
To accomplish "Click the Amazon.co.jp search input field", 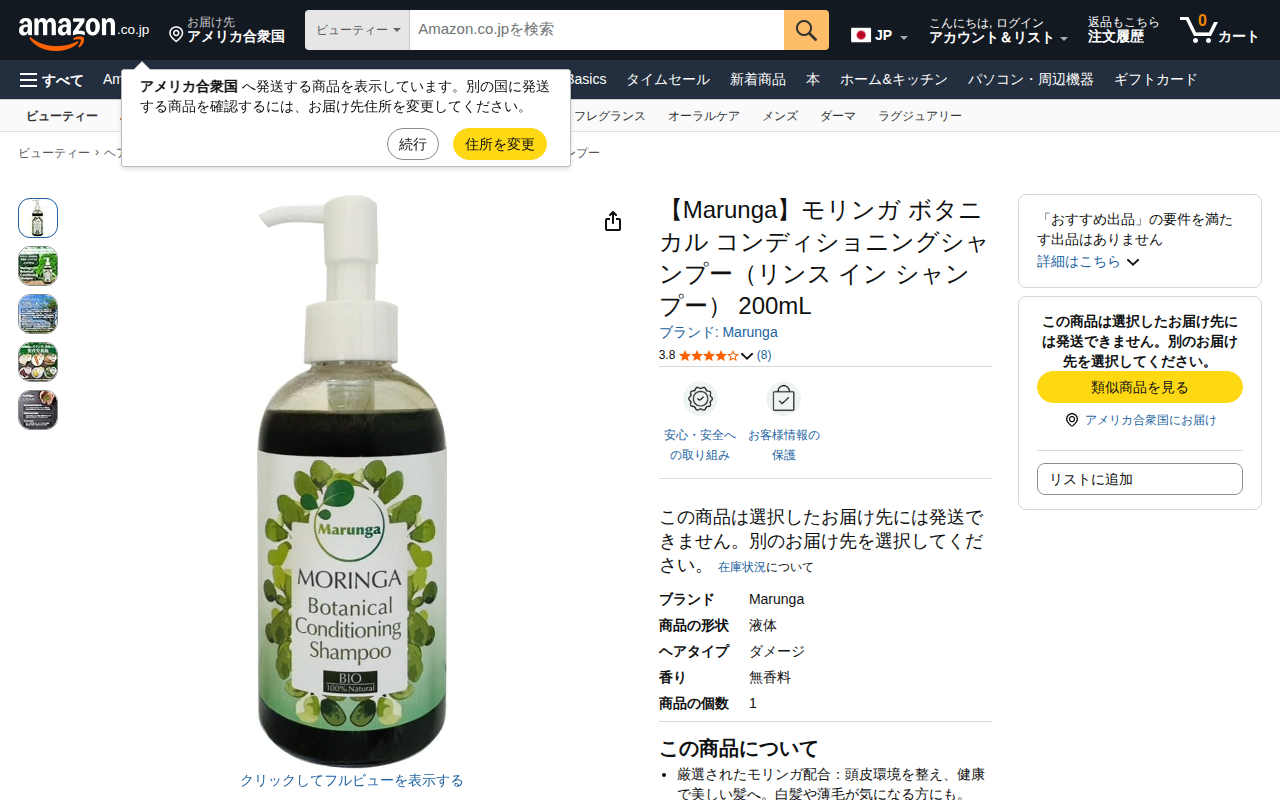I will [597, 30].
